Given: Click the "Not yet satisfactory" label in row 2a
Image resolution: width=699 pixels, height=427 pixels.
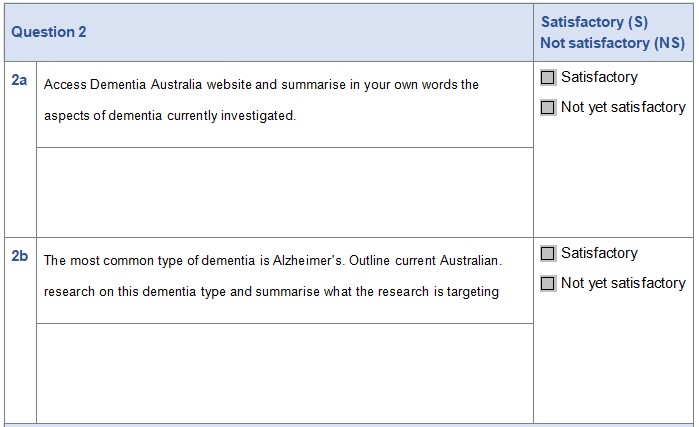Looking at the screenshot, I should (623, 107).
